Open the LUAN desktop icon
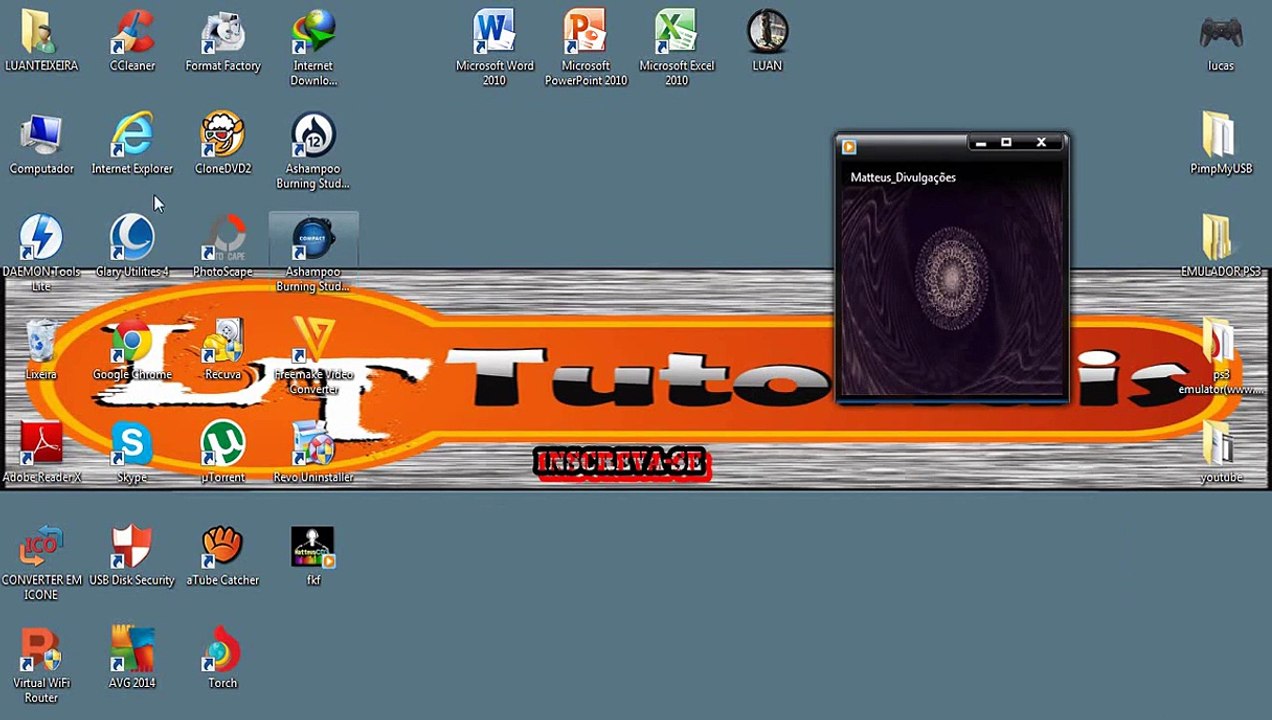Screen dimensions: 1272x720 click(x=767, y=40)
